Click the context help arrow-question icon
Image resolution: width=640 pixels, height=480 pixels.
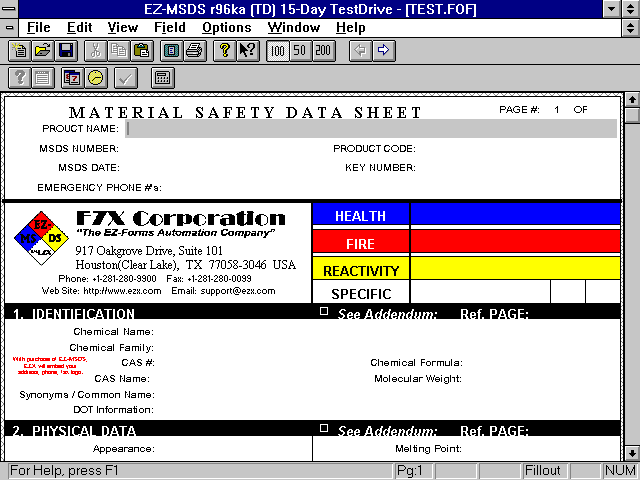pos(247,50)
